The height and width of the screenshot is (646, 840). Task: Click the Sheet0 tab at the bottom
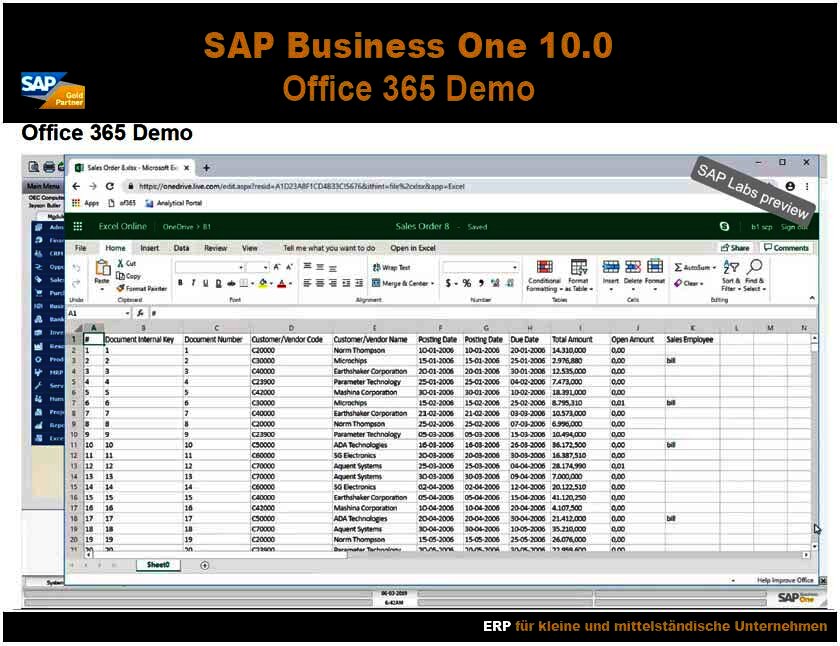(160, 564)
